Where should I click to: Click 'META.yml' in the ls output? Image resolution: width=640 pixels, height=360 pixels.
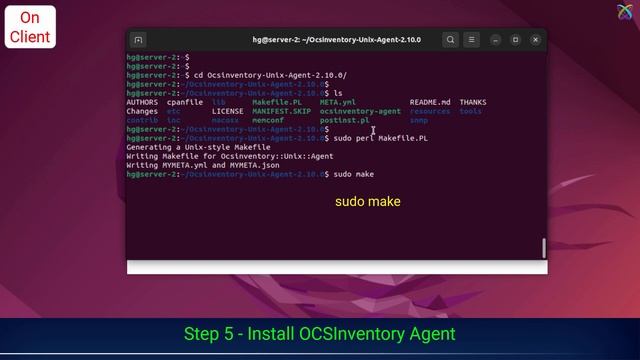pos(338,102)
